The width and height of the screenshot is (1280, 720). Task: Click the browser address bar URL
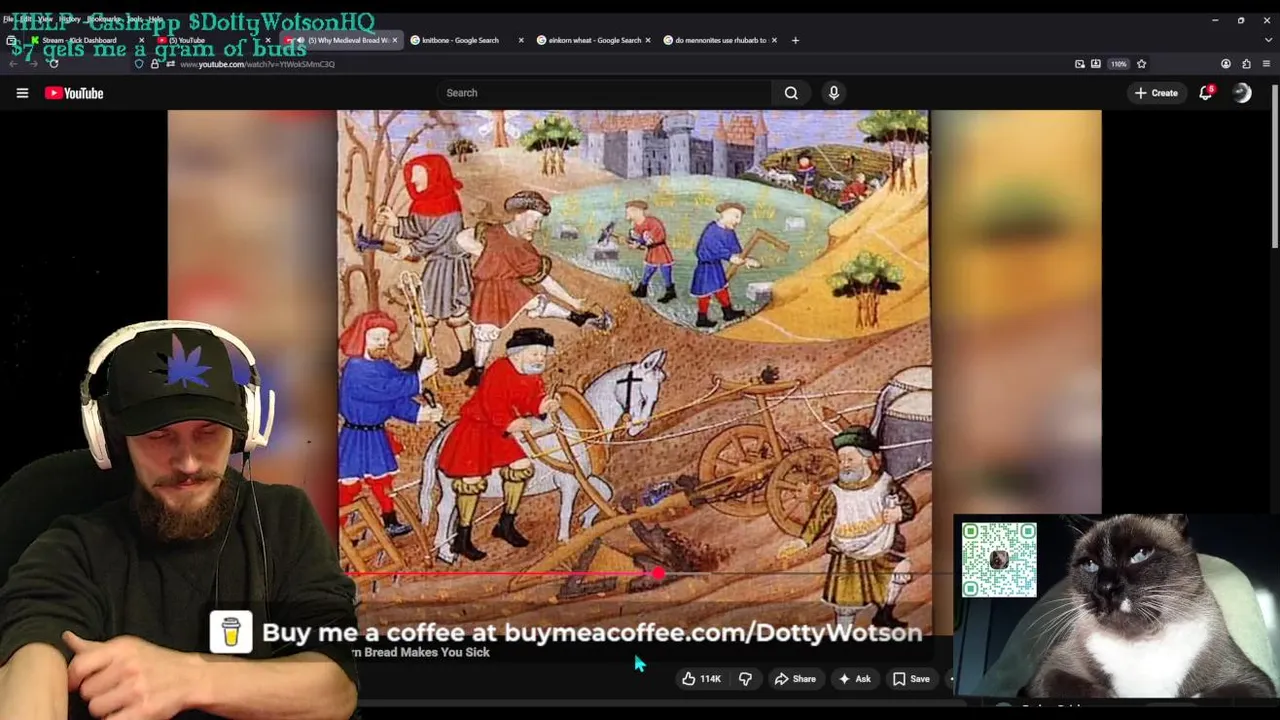tap(257, 64)
